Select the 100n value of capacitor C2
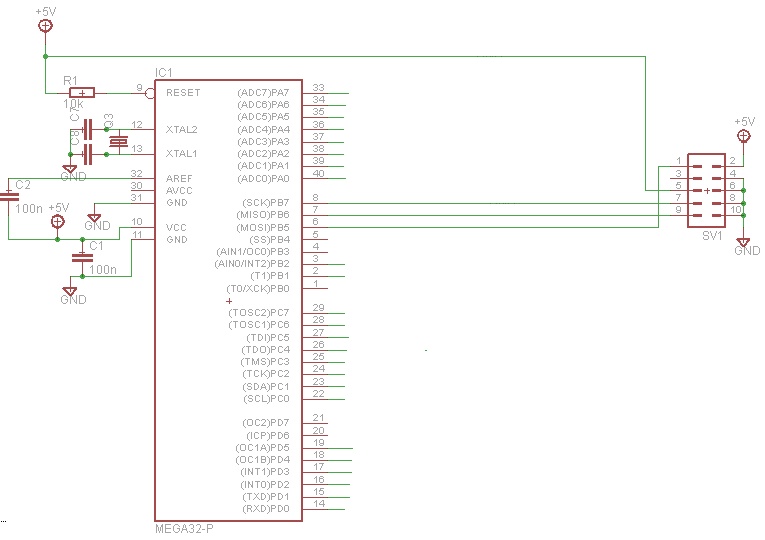The width and height of the screenshot is (765, 540). (x=29, y=209)
